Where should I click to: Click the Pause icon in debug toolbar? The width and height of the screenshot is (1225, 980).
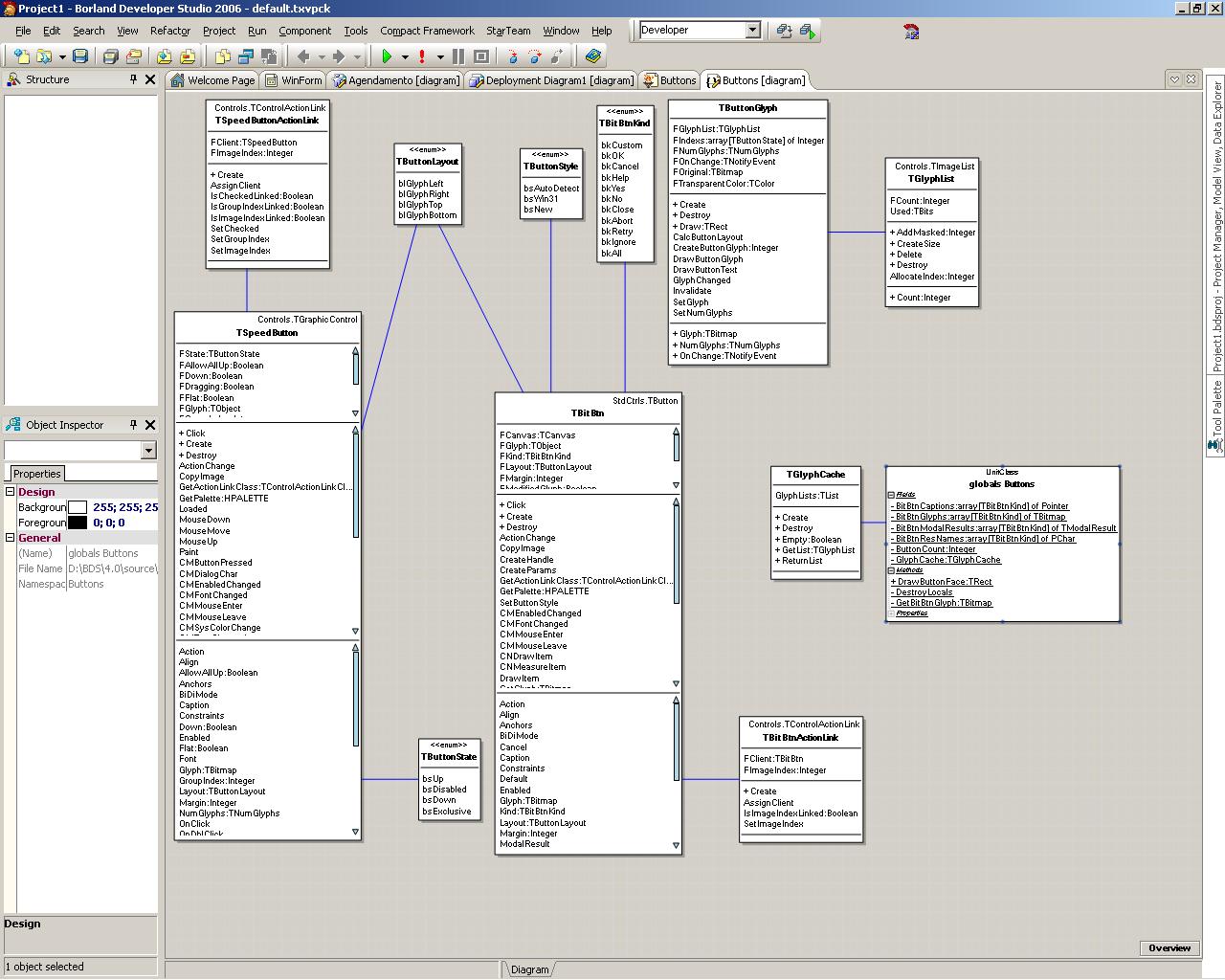[x=458, y=56]
